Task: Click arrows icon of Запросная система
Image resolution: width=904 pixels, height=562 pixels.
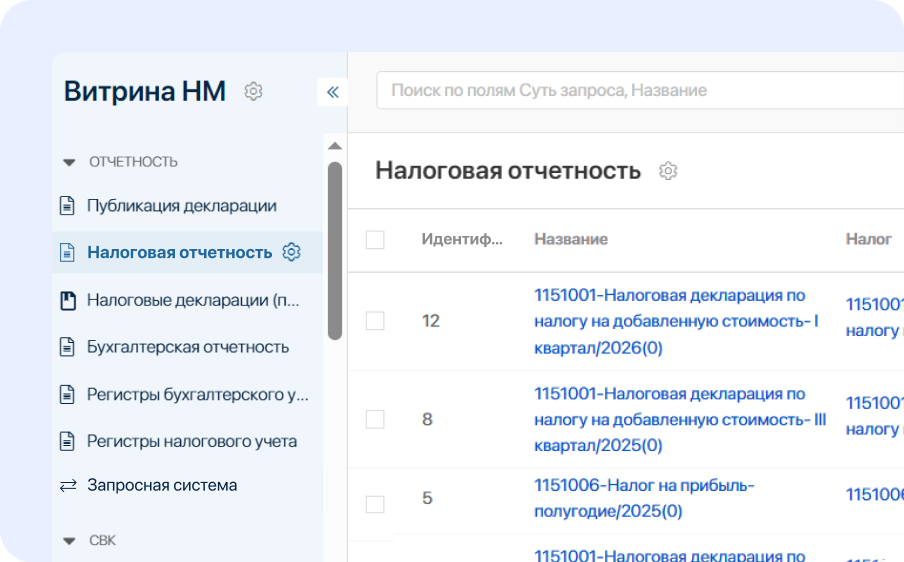Action: (x=68, y=485)
